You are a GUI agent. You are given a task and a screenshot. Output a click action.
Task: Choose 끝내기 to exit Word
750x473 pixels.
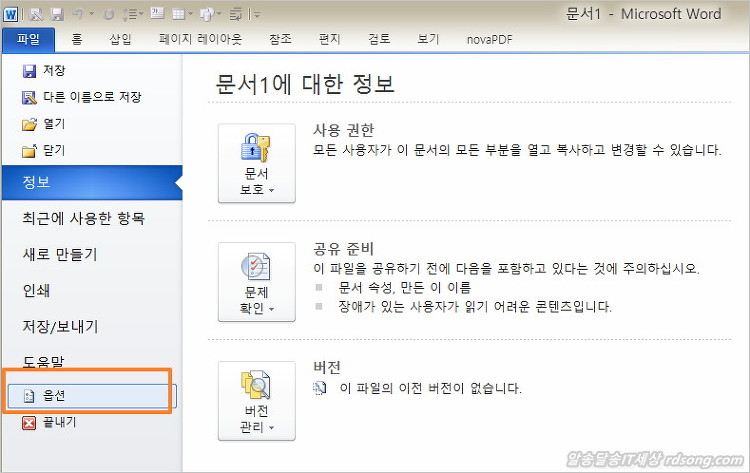coord(60,422)
